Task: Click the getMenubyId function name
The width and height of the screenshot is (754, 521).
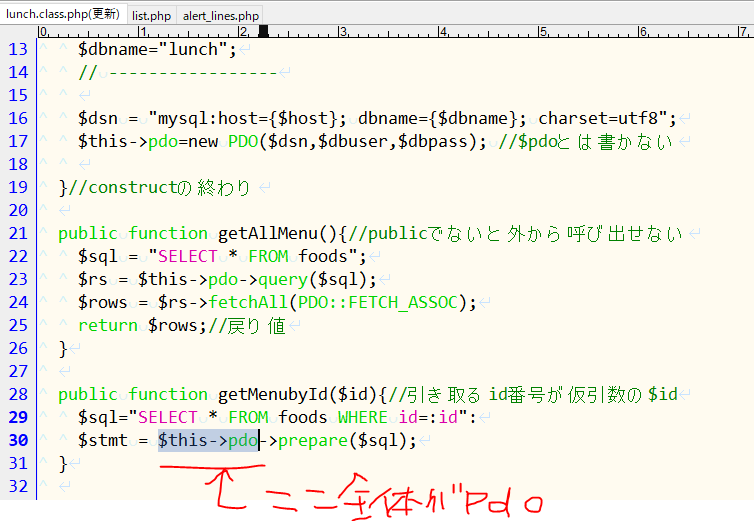Action: (x=273, y=394)
